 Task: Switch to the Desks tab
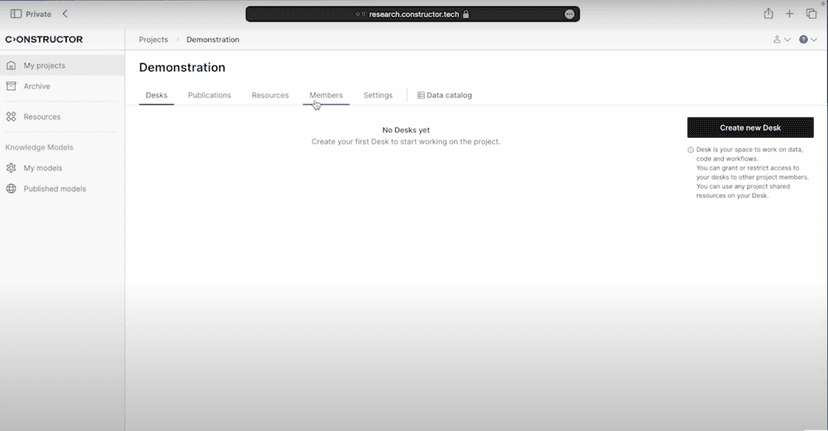[156, 95]
